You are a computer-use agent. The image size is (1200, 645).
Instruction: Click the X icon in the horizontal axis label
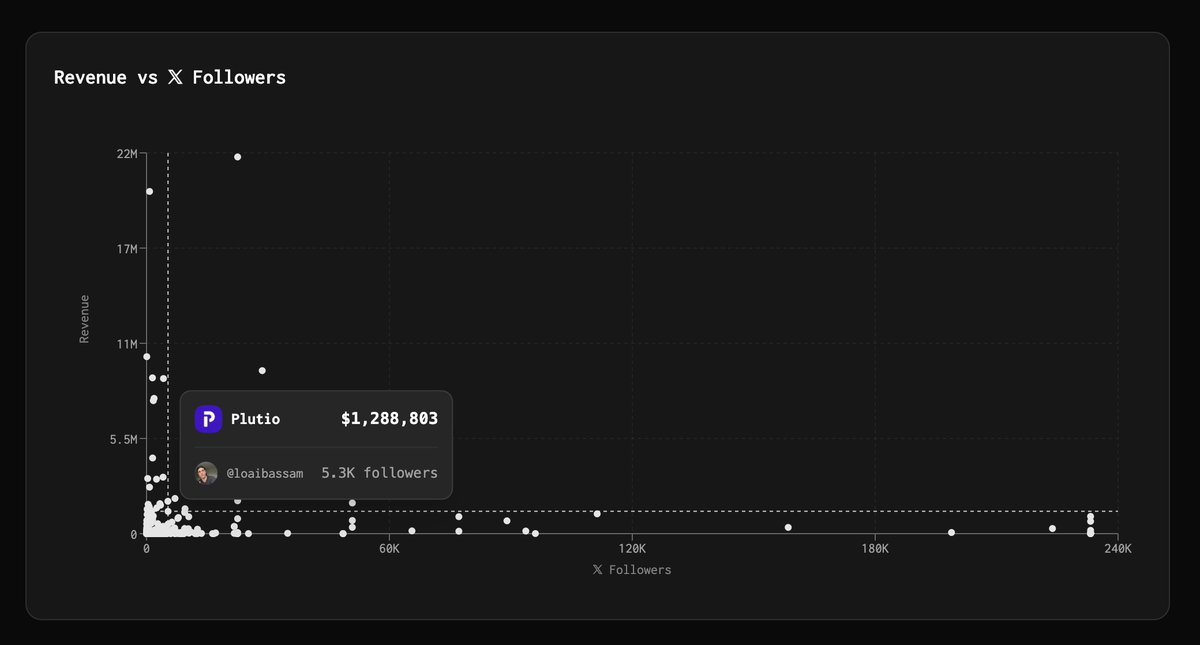[x=596, y=569]
